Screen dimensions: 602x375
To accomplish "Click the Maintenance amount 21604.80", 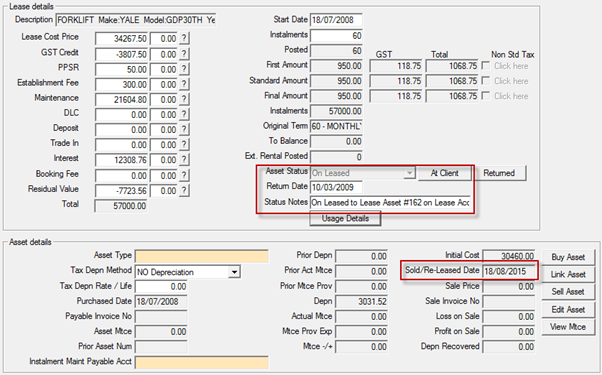I will click(x=121, y=99).
